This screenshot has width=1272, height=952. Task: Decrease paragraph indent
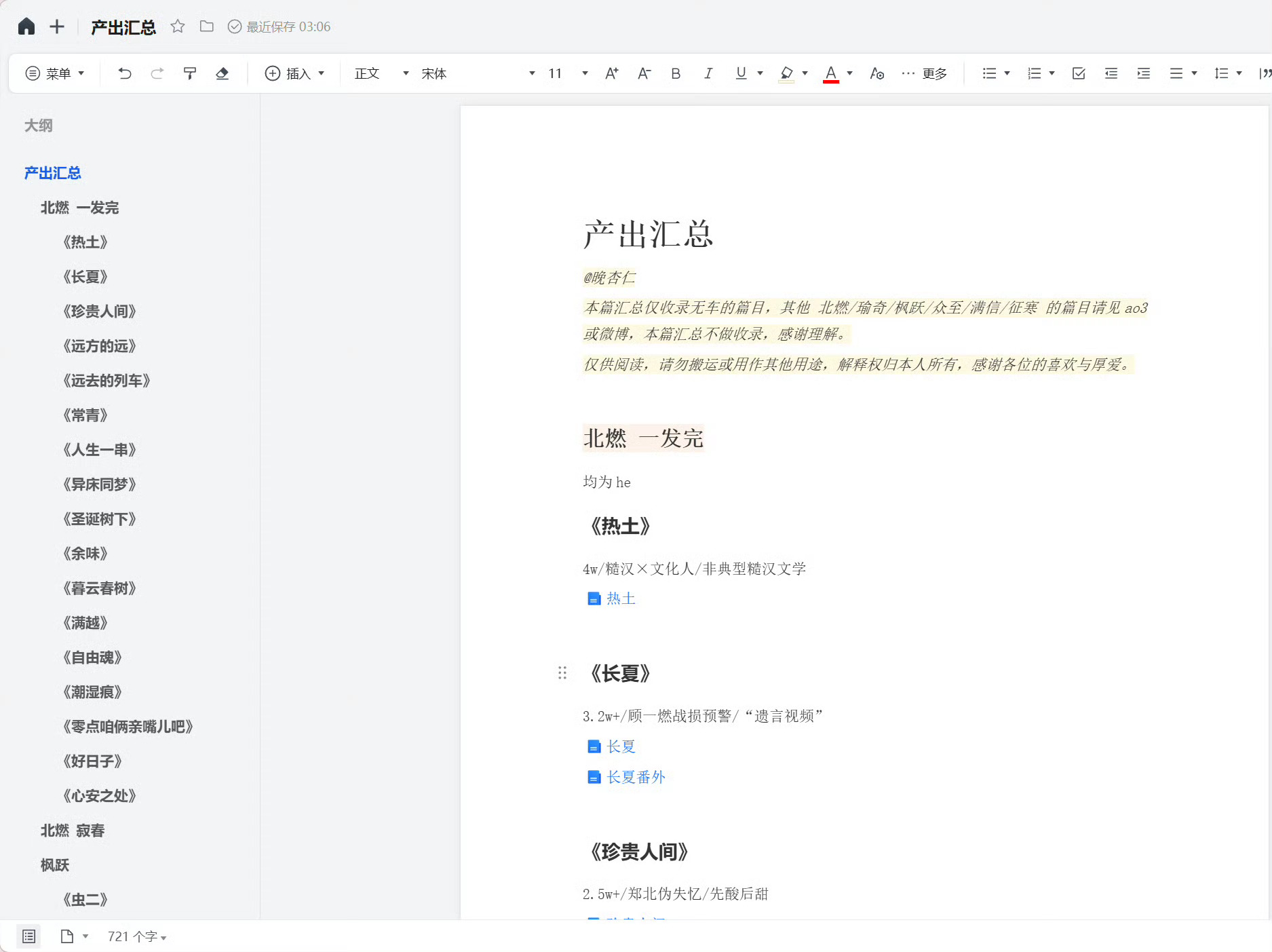tap(1111, 73)
